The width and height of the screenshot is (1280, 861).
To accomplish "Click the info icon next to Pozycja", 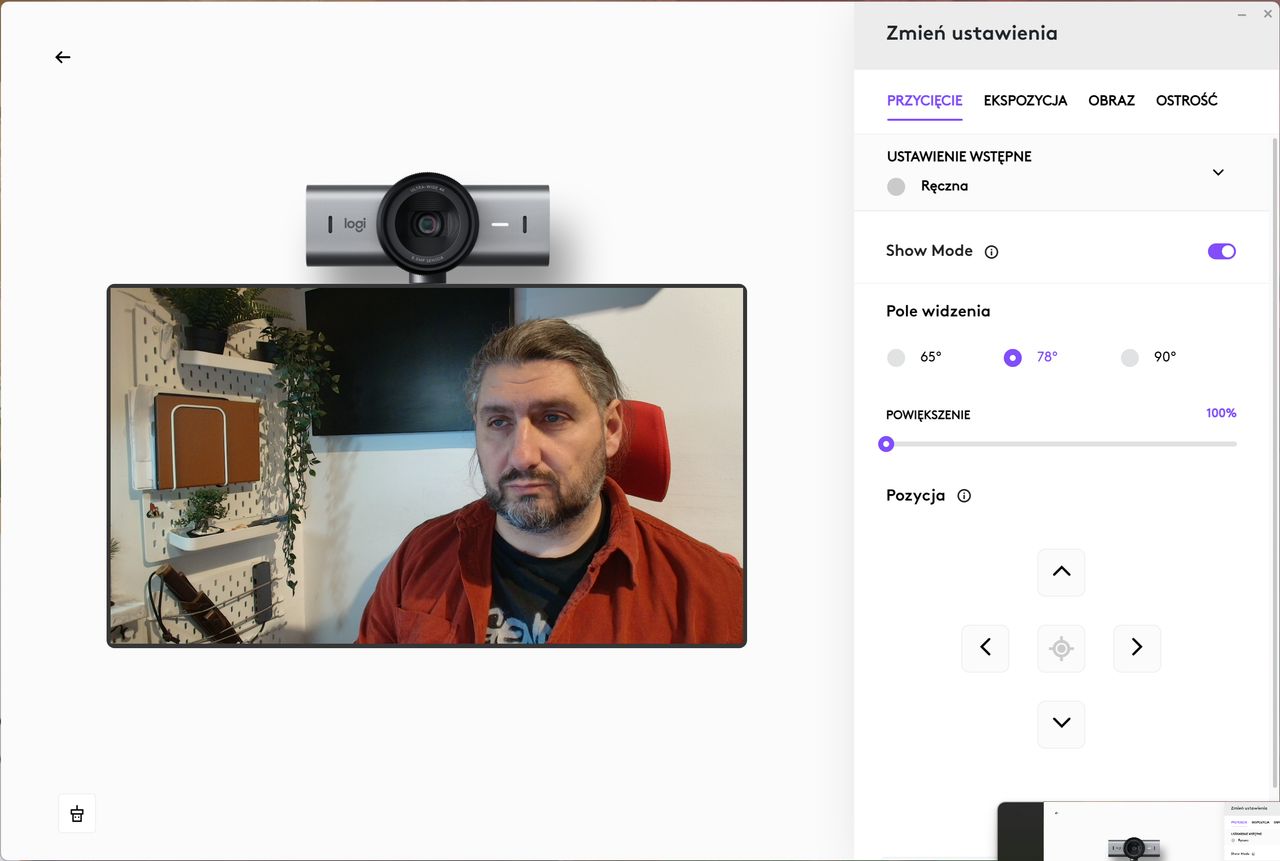I will click(x=964, y=496).
